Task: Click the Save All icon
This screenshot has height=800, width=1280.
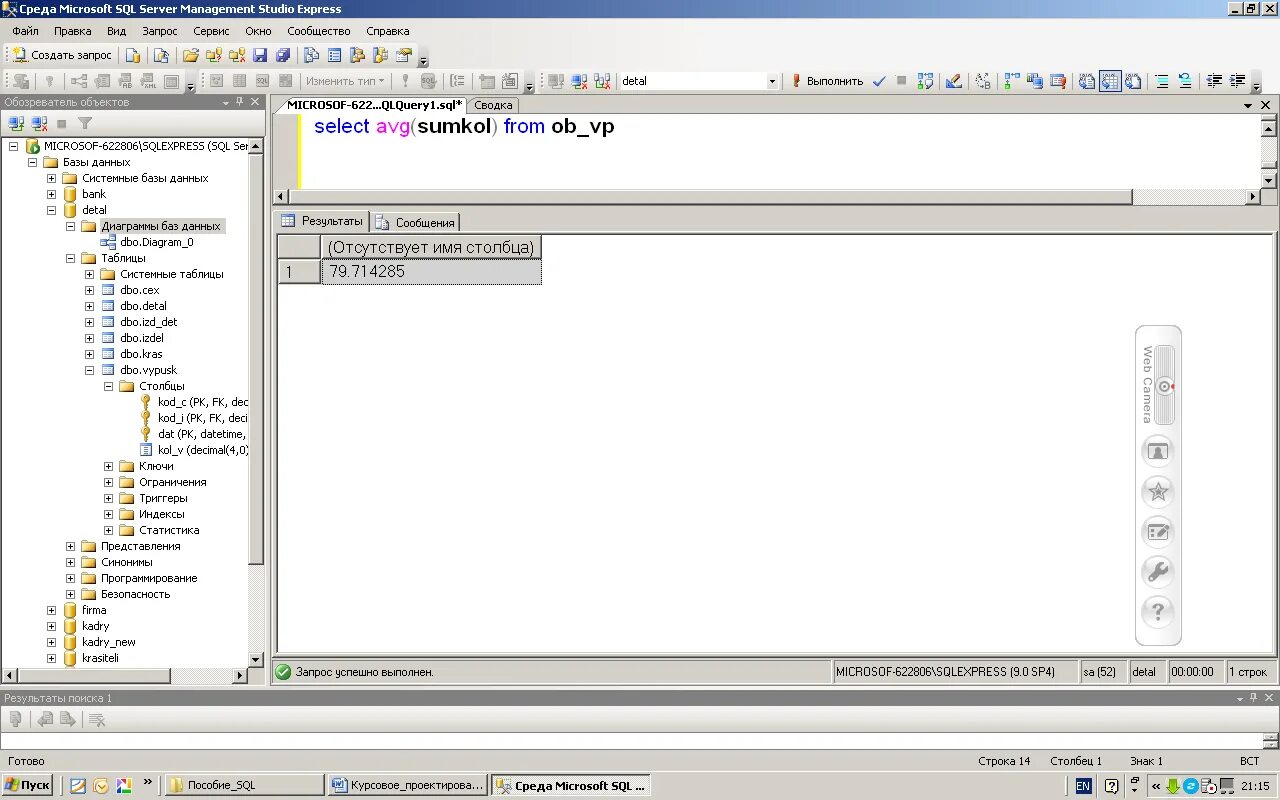Action: coord(283,55)
